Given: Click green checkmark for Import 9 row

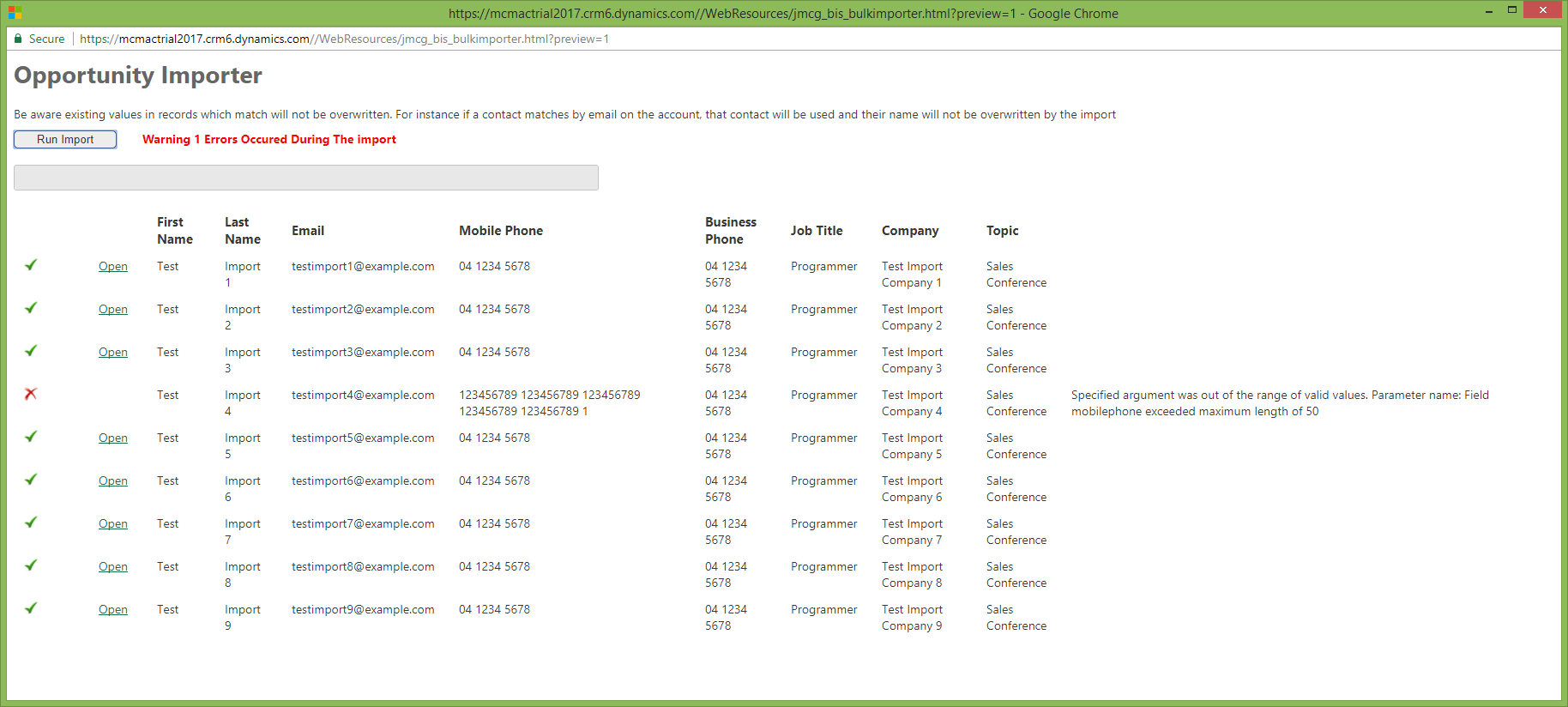Looking at the screenshot, I should tap(31, 608).
